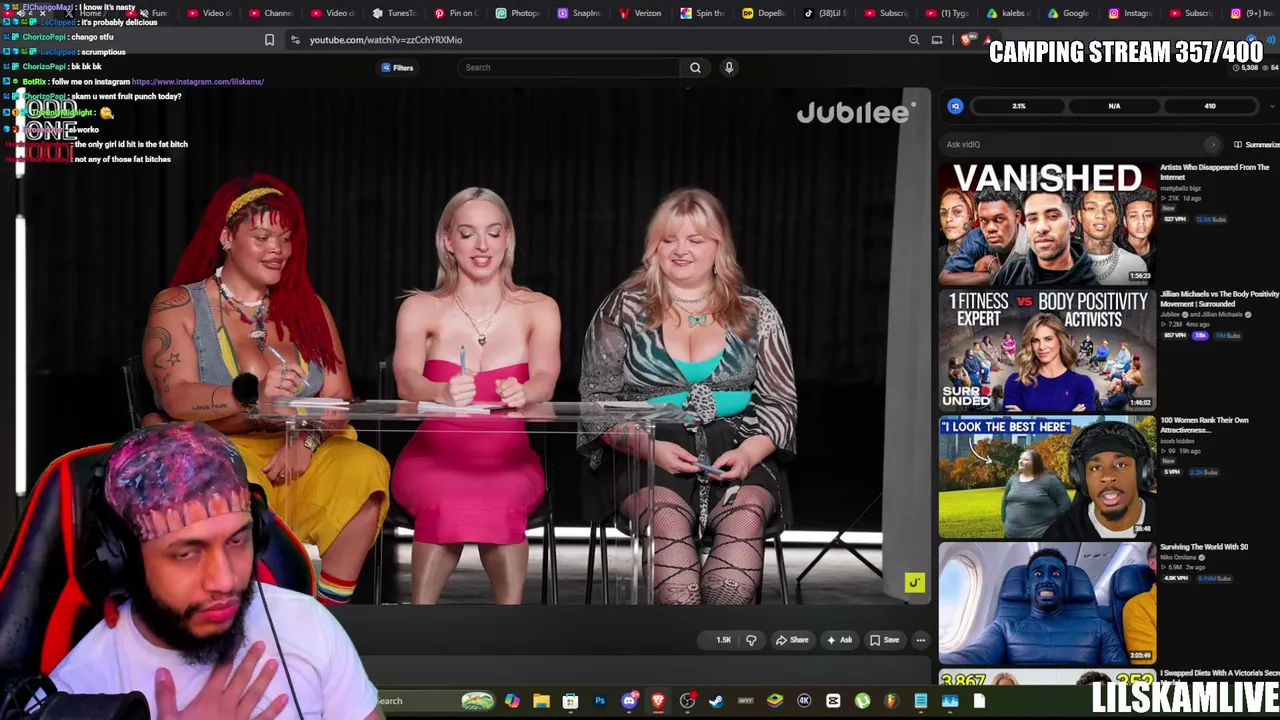The height and width of the screenshot is (720, 1280).
Task: Click the Ask button under the video
Action: click(x=839, y=640)
